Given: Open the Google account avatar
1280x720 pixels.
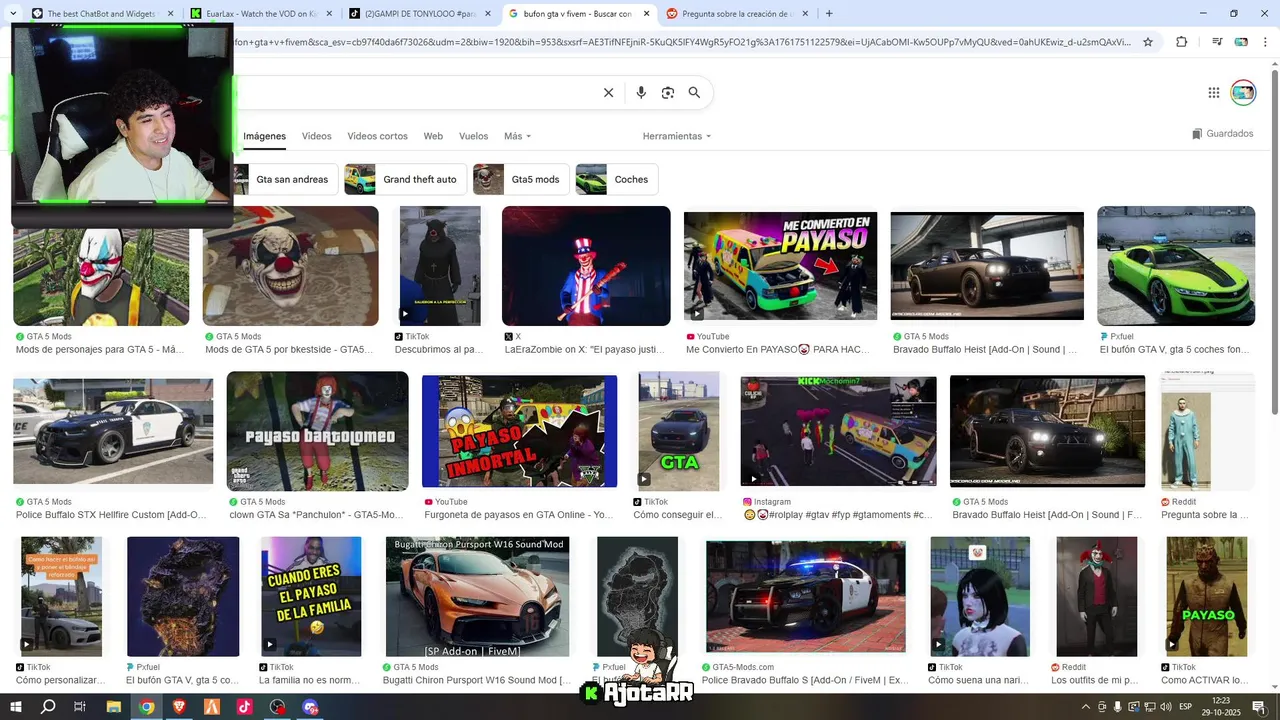Looking at the screenshot, I should 1243,93.
